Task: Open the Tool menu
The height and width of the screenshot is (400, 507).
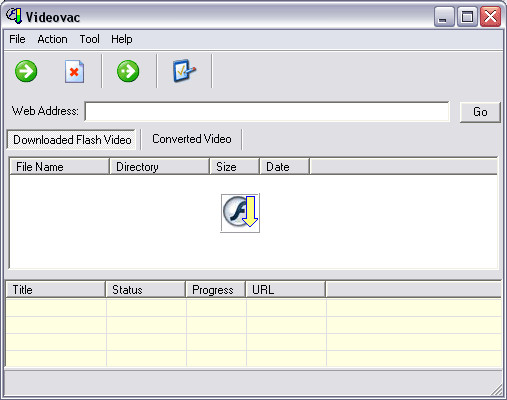Action: click(x=89, y=39)
